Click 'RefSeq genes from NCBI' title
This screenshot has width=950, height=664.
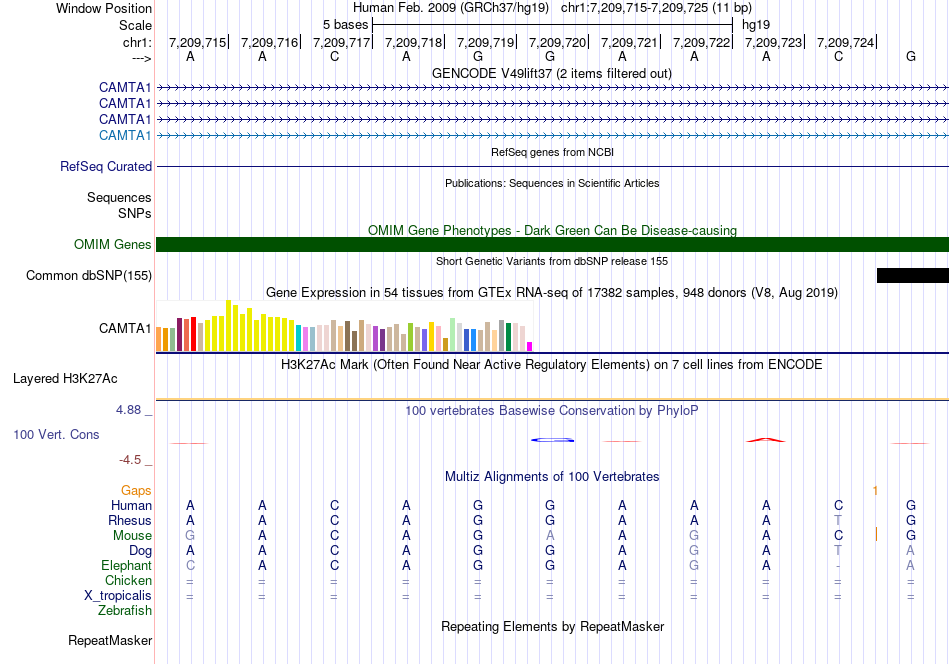click(552, 152)
